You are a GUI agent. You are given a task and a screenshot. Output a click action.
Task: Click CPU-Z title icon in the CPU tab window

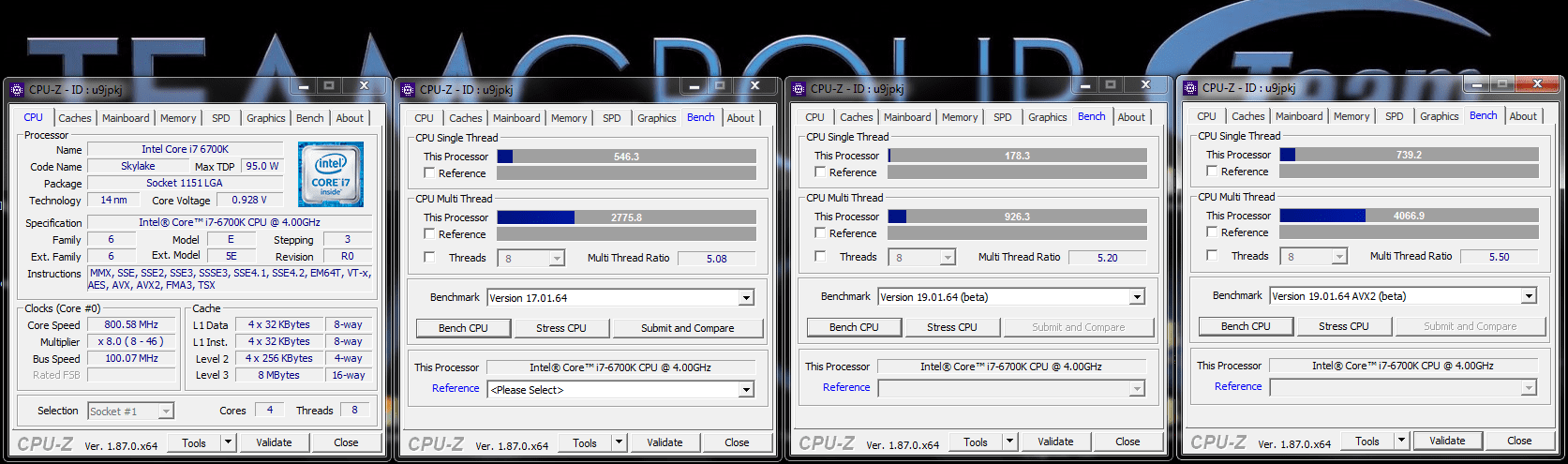[16, 90]
